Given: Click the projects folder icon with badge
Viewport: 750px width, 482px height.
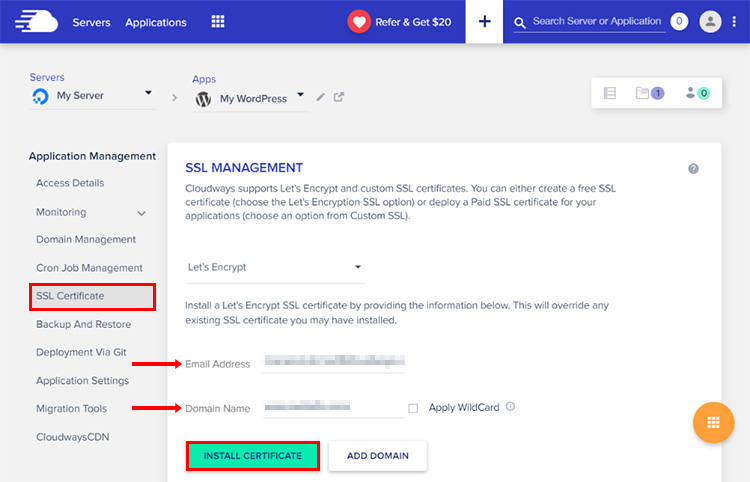Looking at the screenshot, I should pos(650,93).
